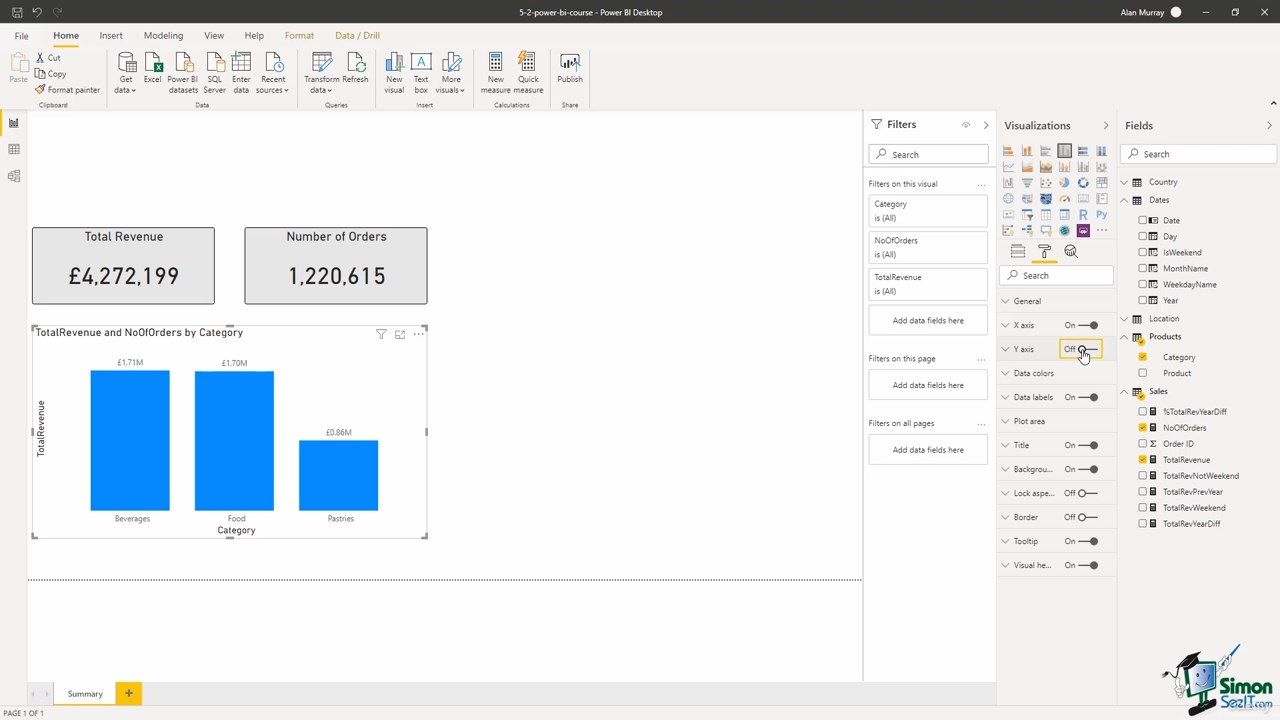Open the Recent sources dropdown
The width and height of the screenshot is (1280, 720).
273,72
